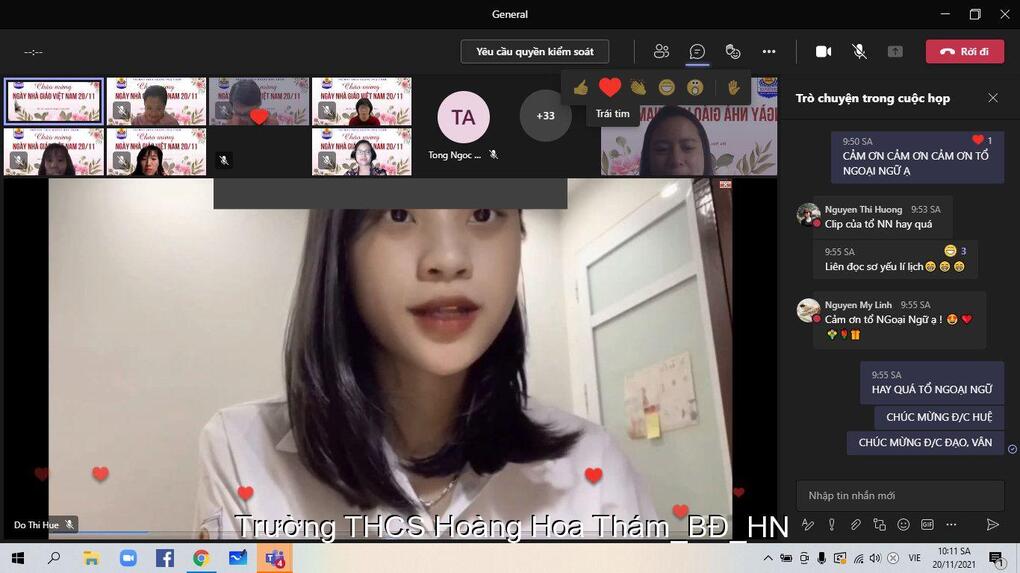The height and width of the screenshot is (573, 1020).
Task: Click the message 'CHÚC MỪNG Đ/C ĐẠO, VÂN'
Action: click(925, 442)
